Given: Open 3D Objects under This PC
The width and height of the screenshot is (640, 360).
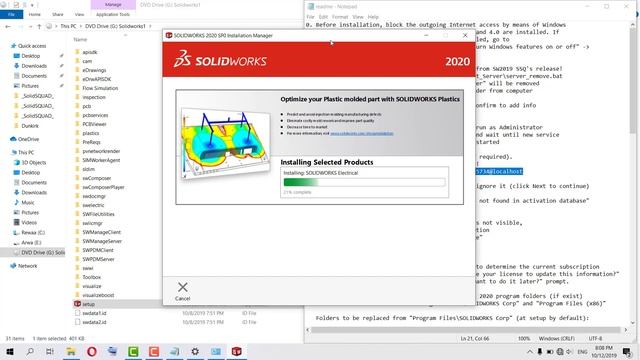Looking at the screenshot, I should point(33,162).
